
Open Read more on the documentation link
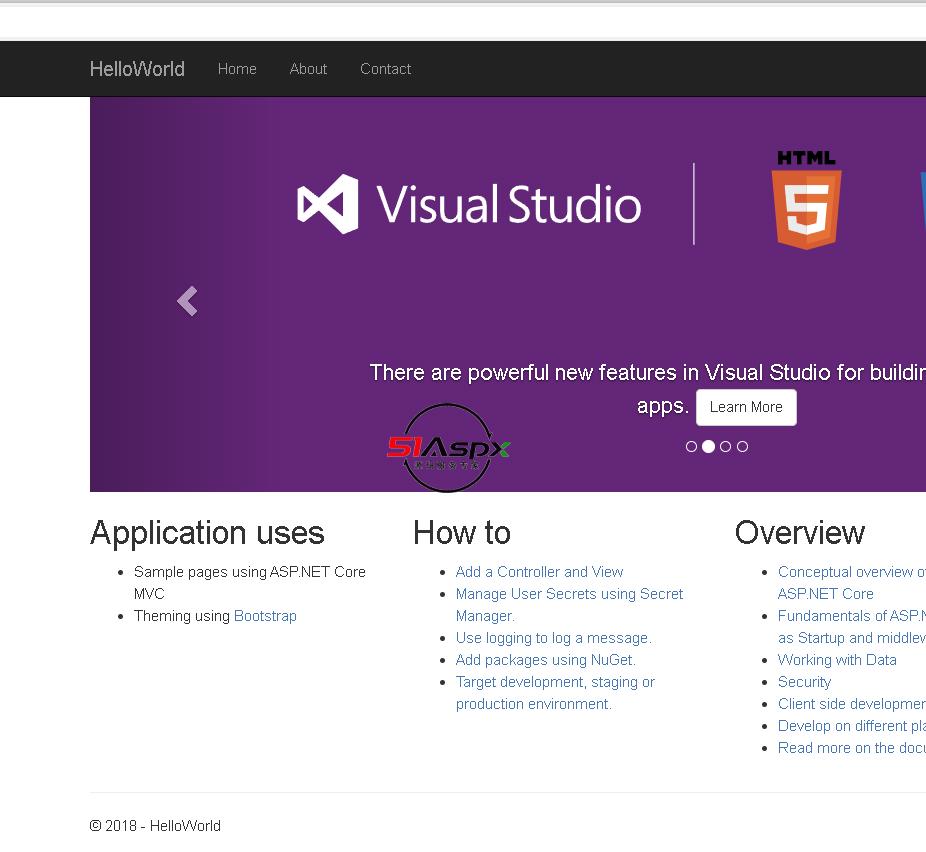pyautogui.click(x=852, y=747)
